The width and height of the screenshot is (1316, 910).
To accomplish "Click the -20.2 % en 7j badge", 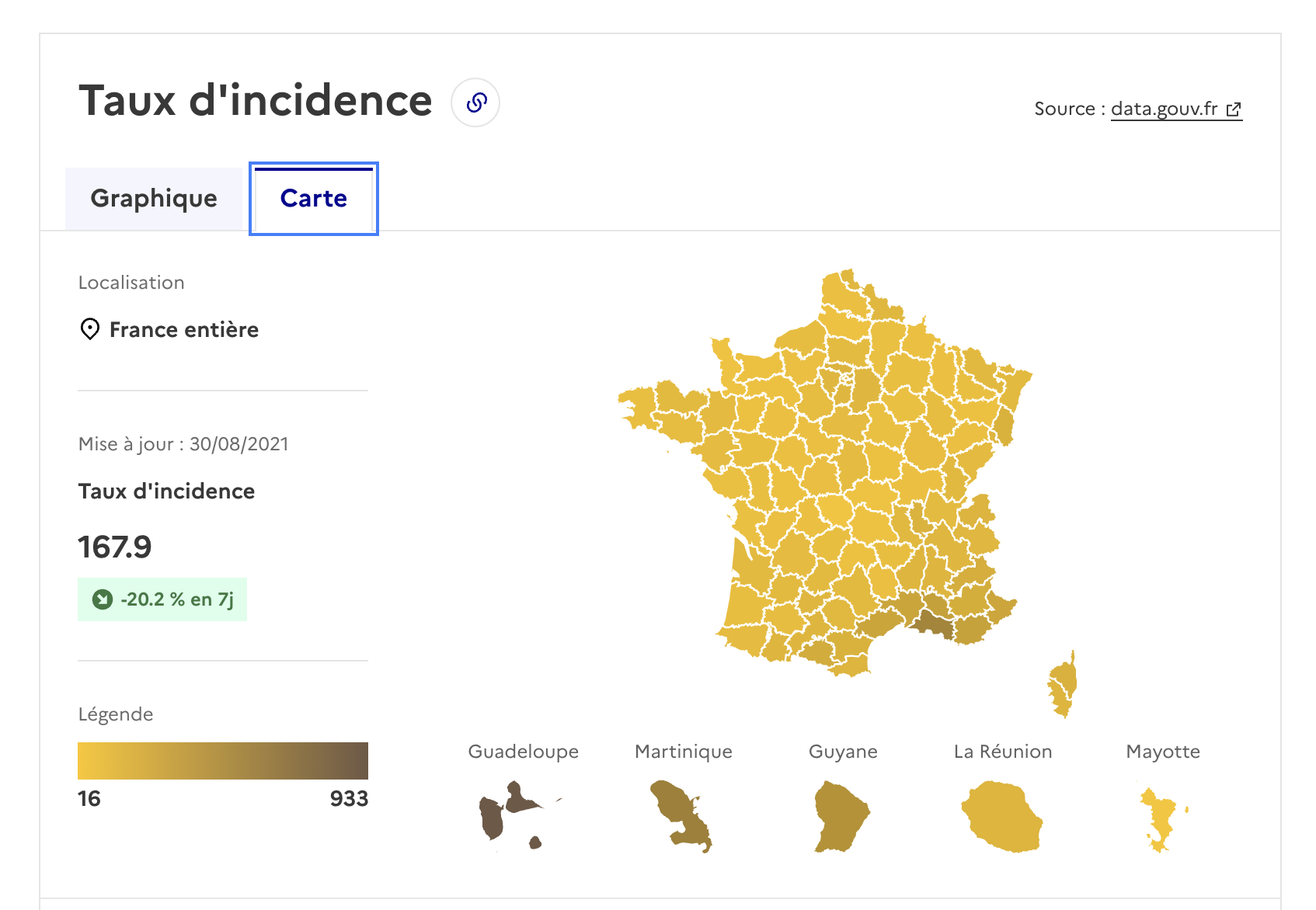I will (162, 599).
